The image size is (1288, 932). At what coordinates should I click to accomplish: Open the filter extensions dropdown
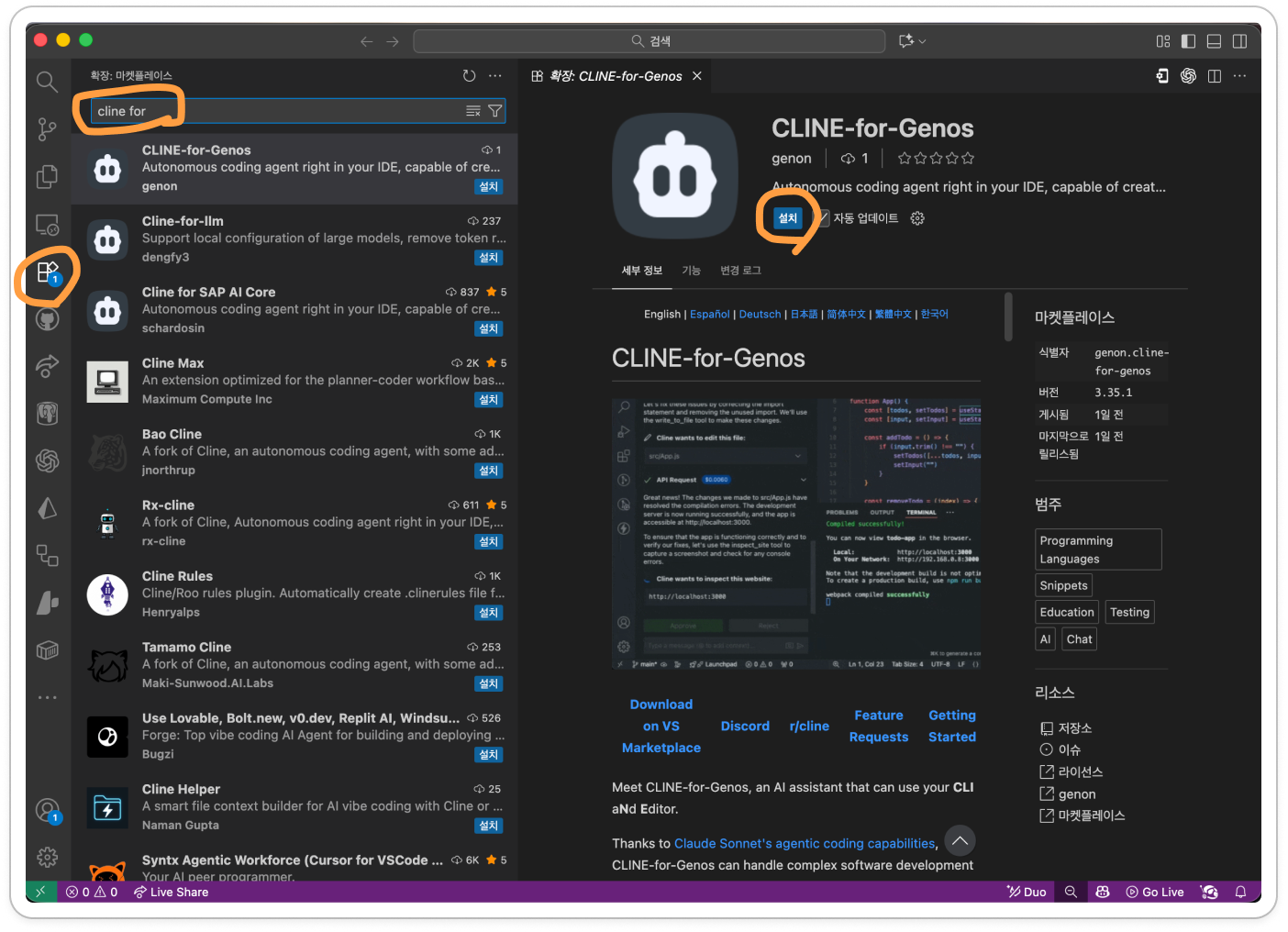click(495, 111)
